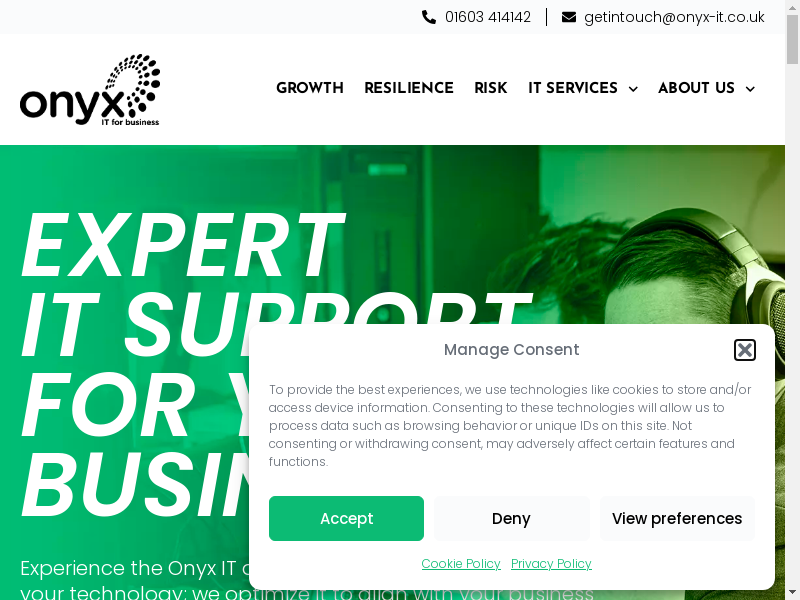Click the Onyx logo

[x=90, y=89]
